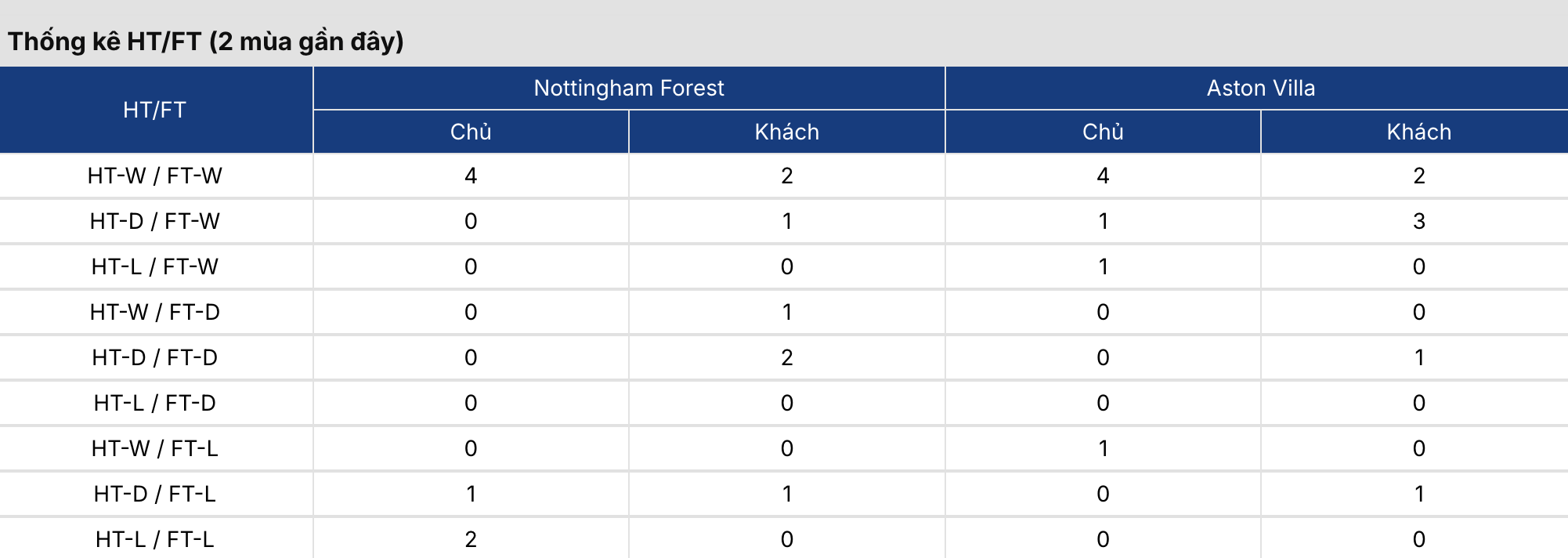
Task: Click the HT-D / FT-L row label
Action: pos(155,494)
